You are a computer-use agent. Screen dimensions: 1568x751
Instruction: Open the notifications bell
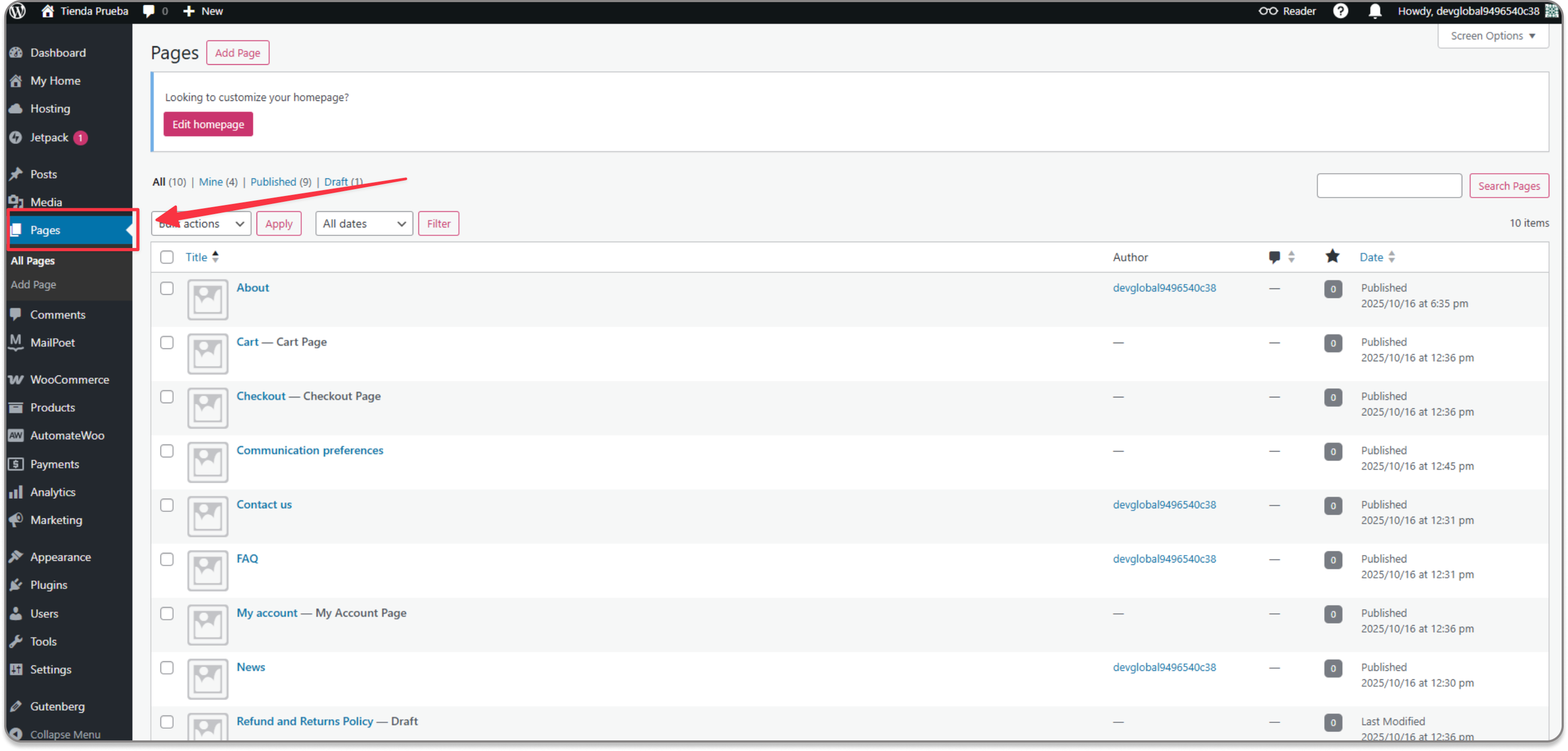[x=1375, y=11]
